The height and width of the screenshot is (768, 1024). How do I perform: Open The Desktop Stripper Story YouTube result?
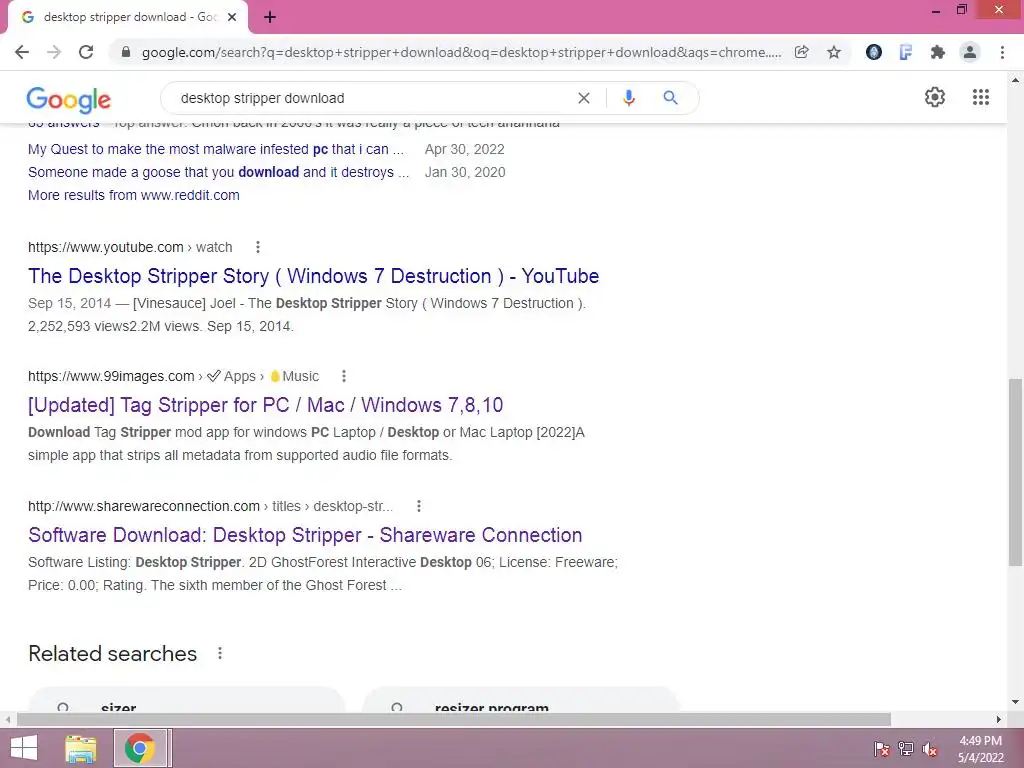tap(313, 276)
